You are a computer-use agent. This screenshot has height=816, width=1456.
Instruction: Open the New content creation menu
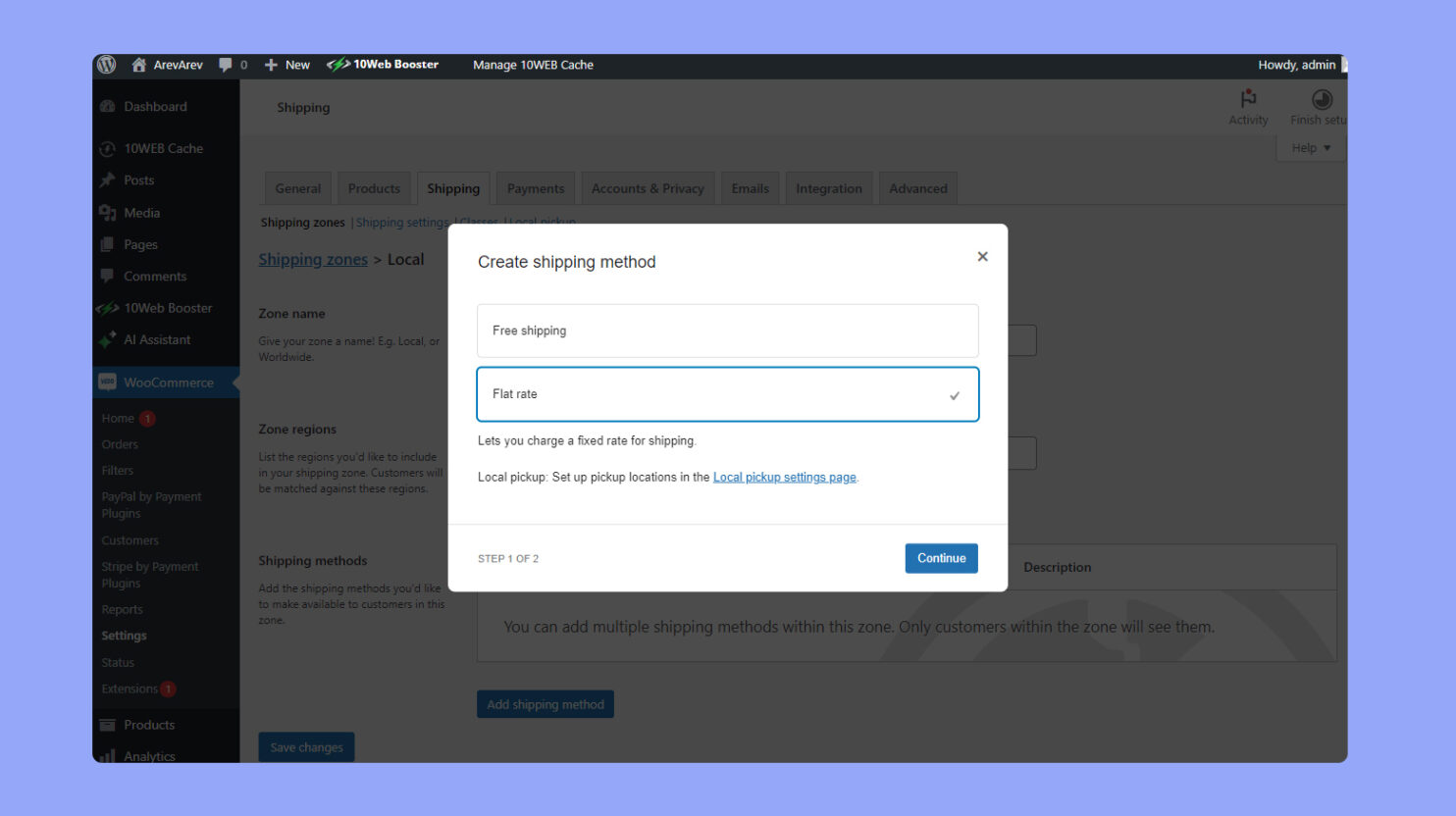pyautogui.click(x=286, y=65)
